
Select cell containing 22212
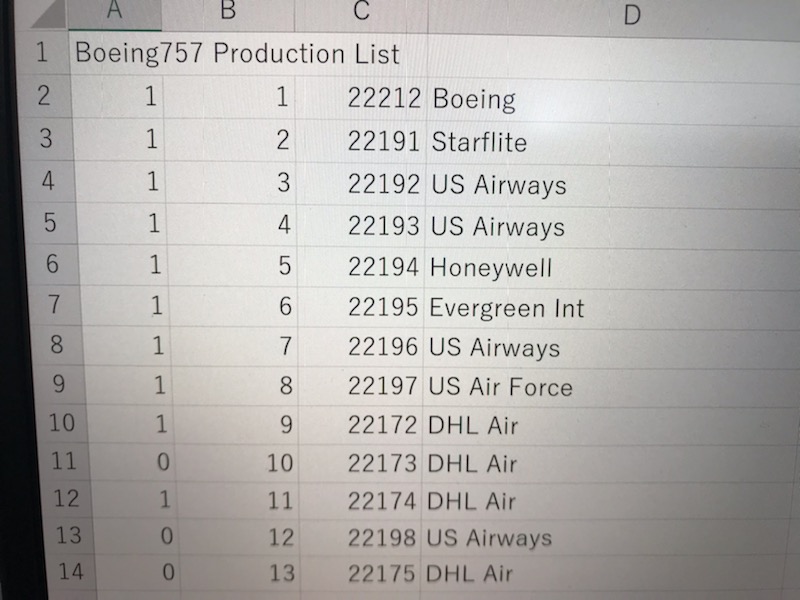(361, 97)
